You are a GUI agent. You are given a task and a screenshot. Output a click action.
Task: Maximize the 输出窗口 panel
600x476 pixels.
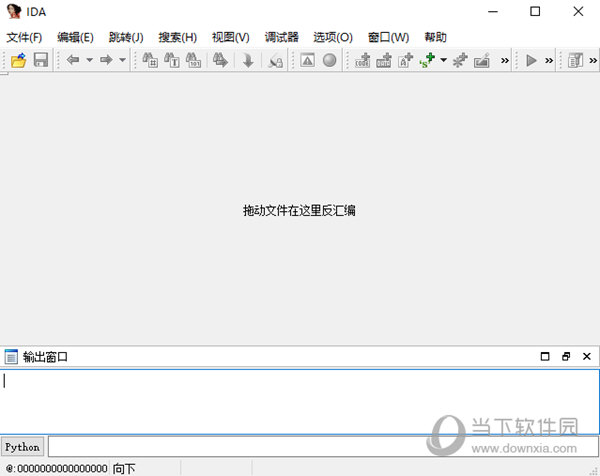pyautogui.click(x=545, y=357)
